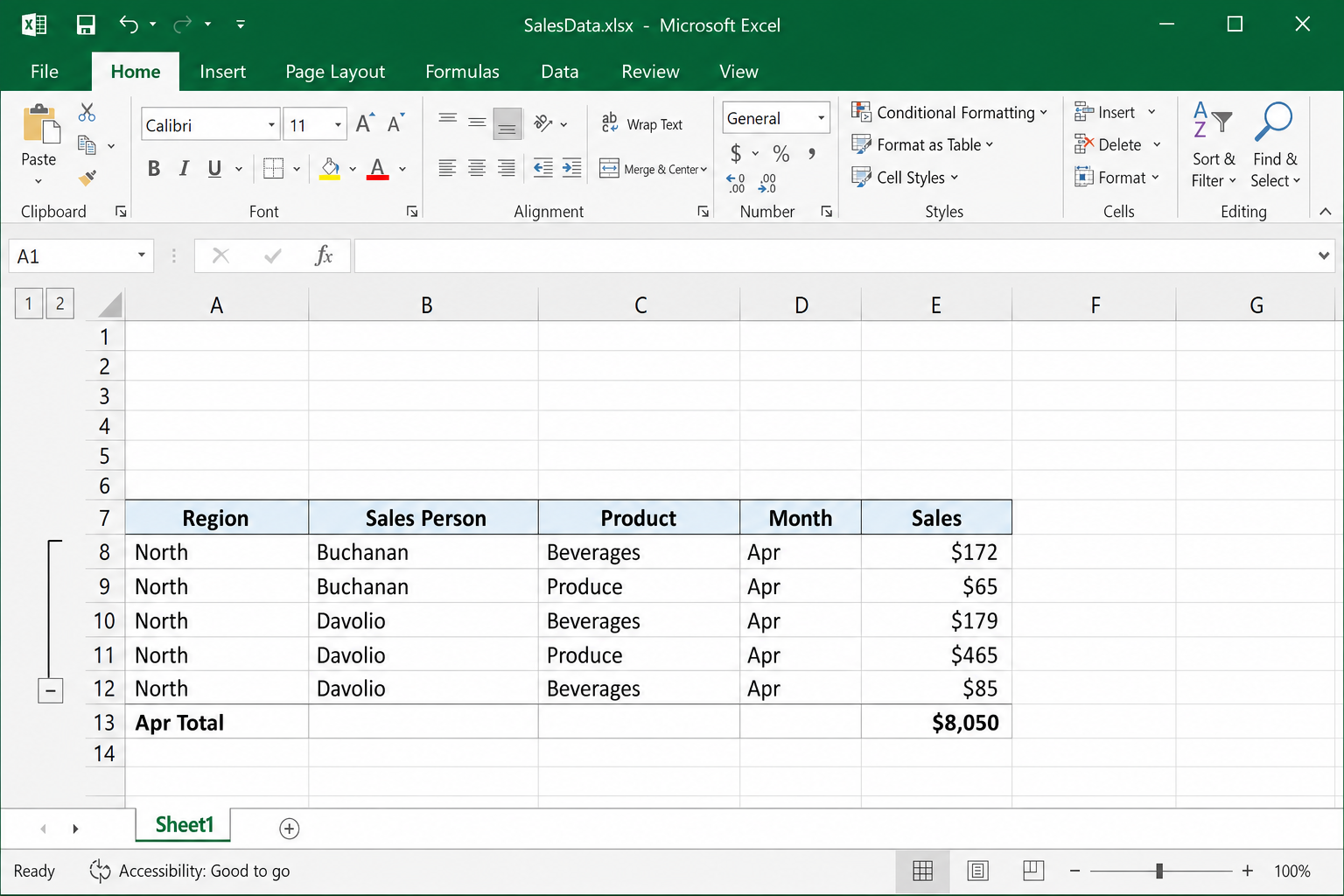Toggle Bold formatting
The height and width of the screenshot is (896, 1344).
pyautogui.click(x=154, y=168)
